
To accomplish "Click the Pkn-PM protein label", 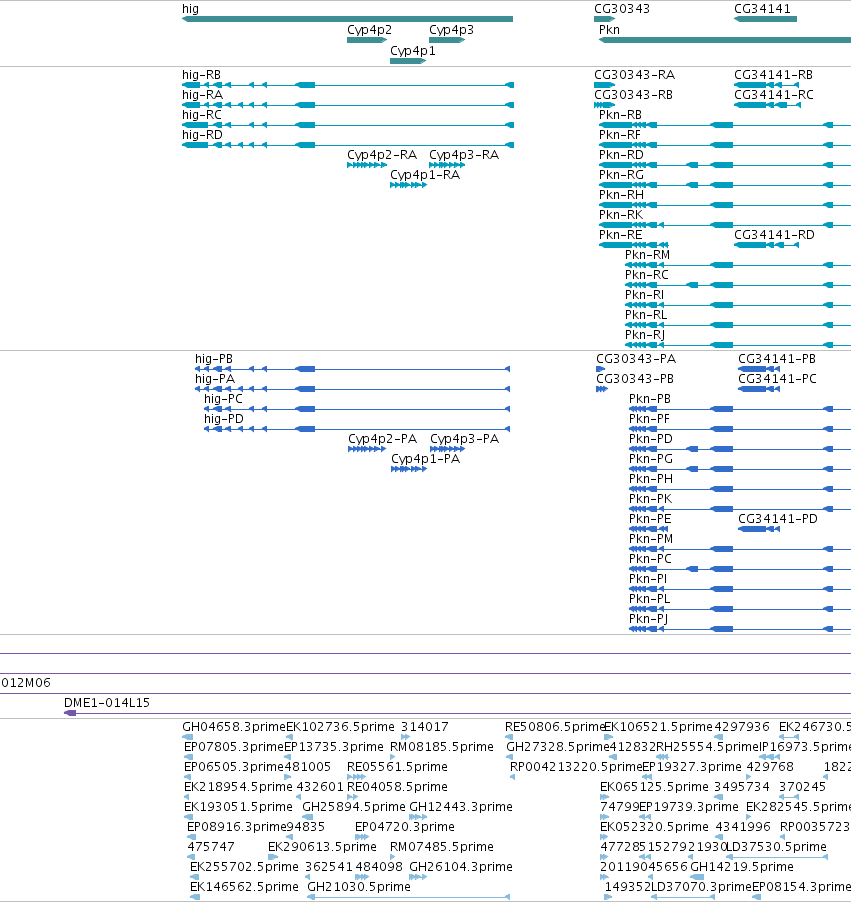I will point(651,539).
